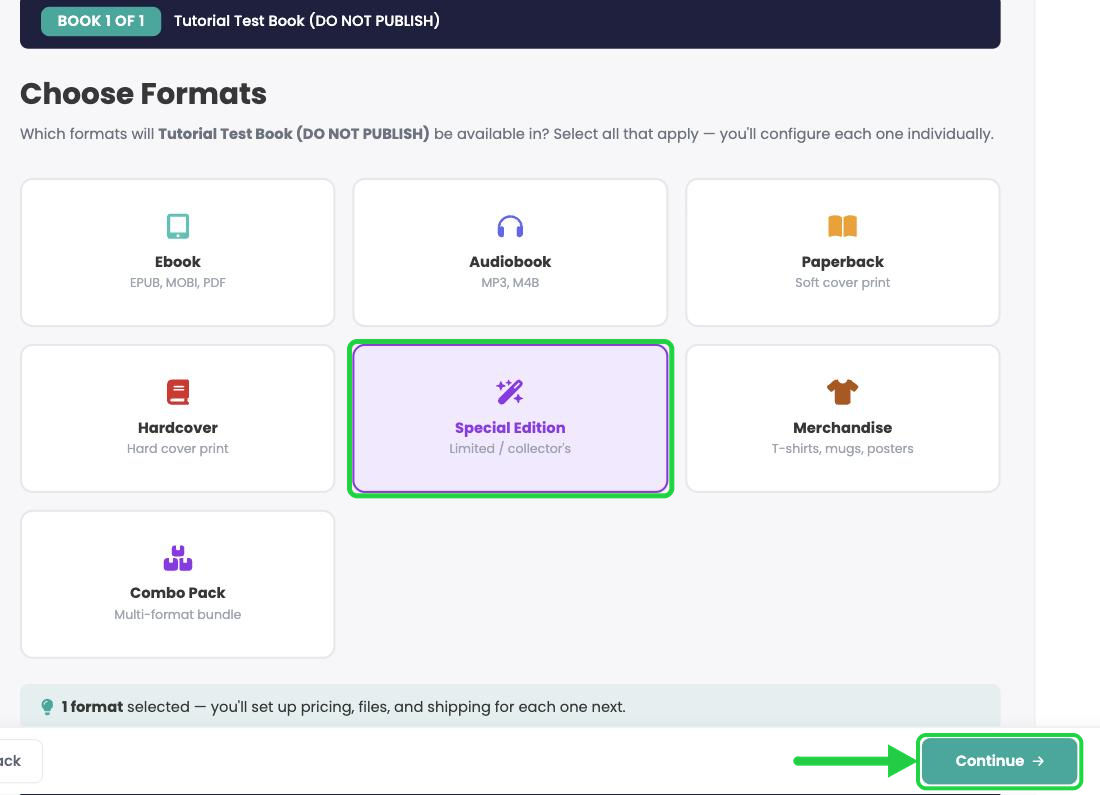Viewport: 1100px width, 795px height.
Task: Click the 'T-shirts, mugs, posters' subtitle
Action: [843, 448]
